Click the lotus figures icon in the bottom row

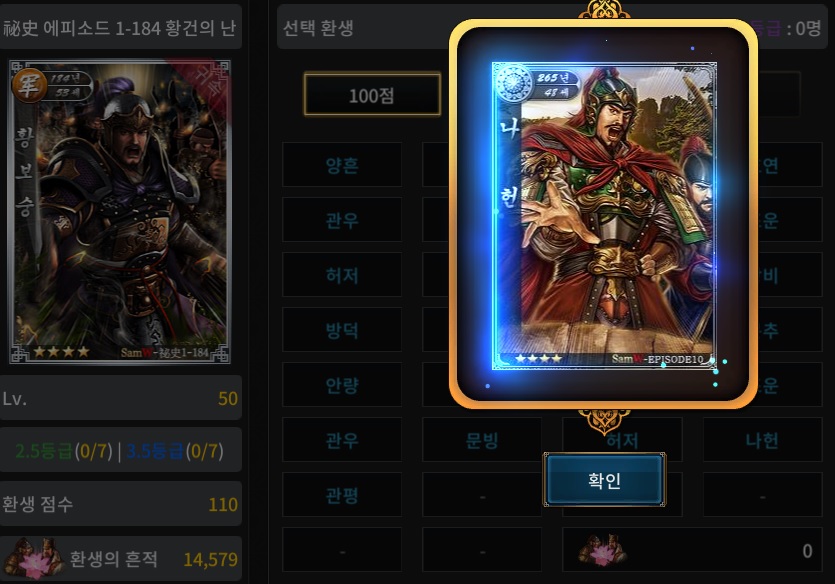click(602, 550)
